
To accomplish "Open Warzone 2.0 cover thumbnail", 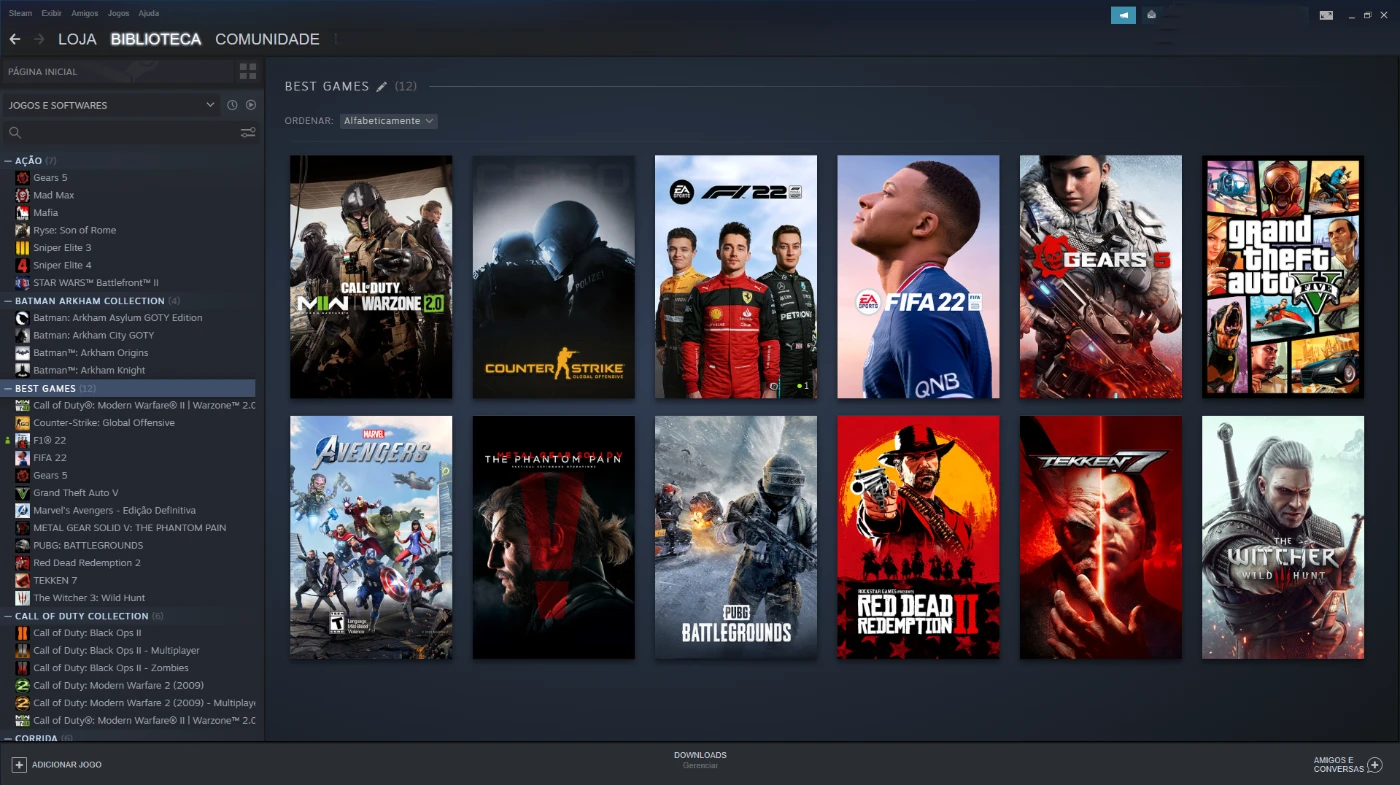I will pyautogui.click(x=371, y=277).
